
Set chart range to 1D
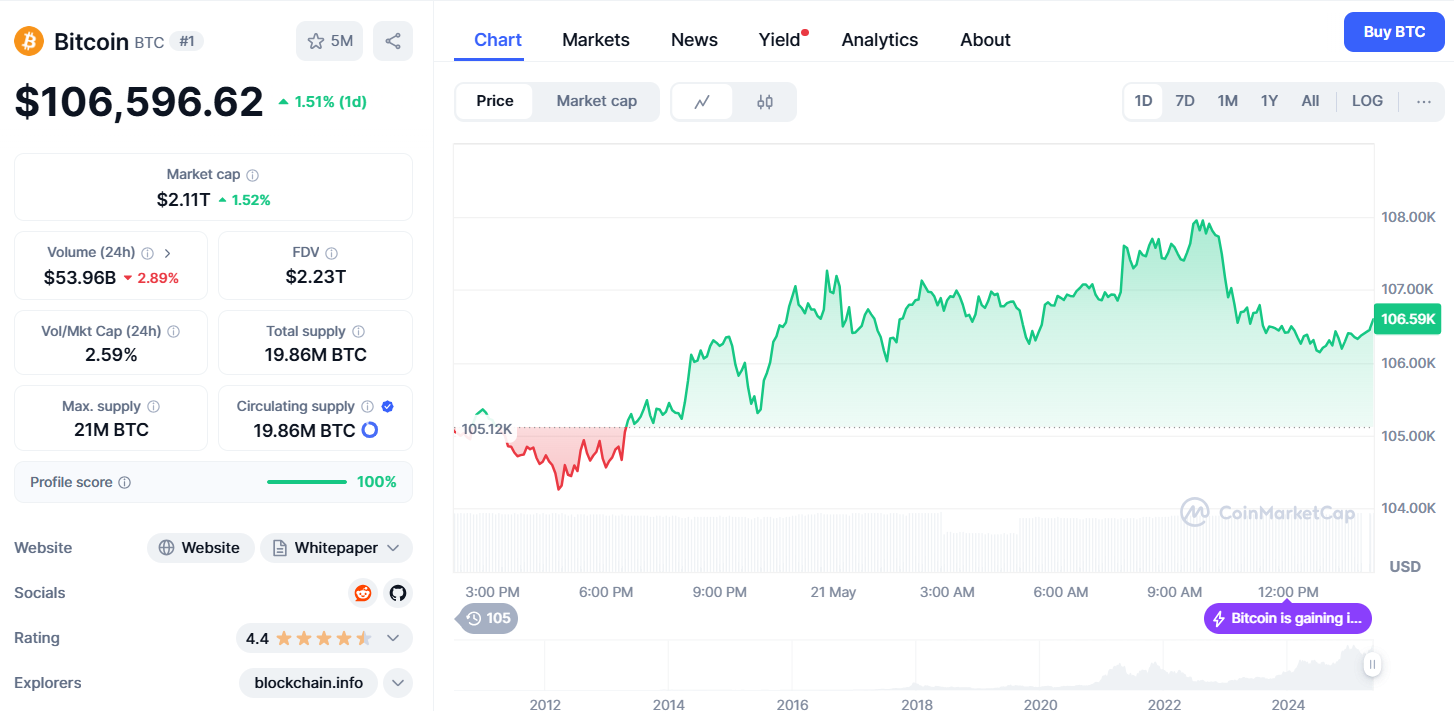point(1143,101)
